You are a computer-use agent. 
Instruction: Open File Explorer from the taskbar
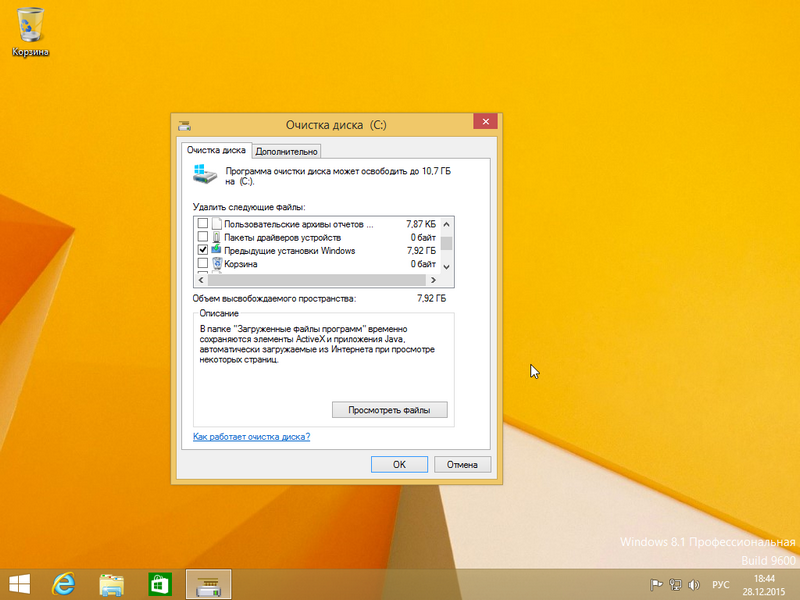point(111,584)
